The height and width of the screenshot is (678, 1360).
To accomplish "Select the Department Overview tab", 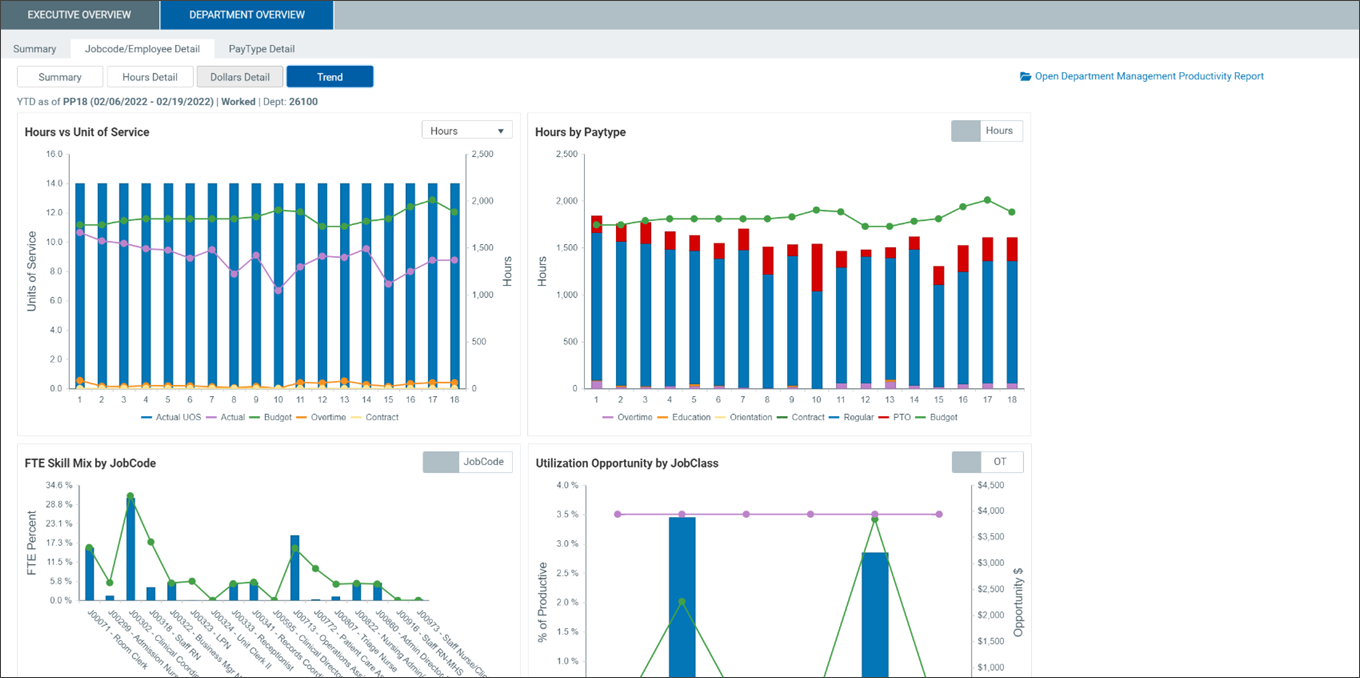I will tap(246, 15).
